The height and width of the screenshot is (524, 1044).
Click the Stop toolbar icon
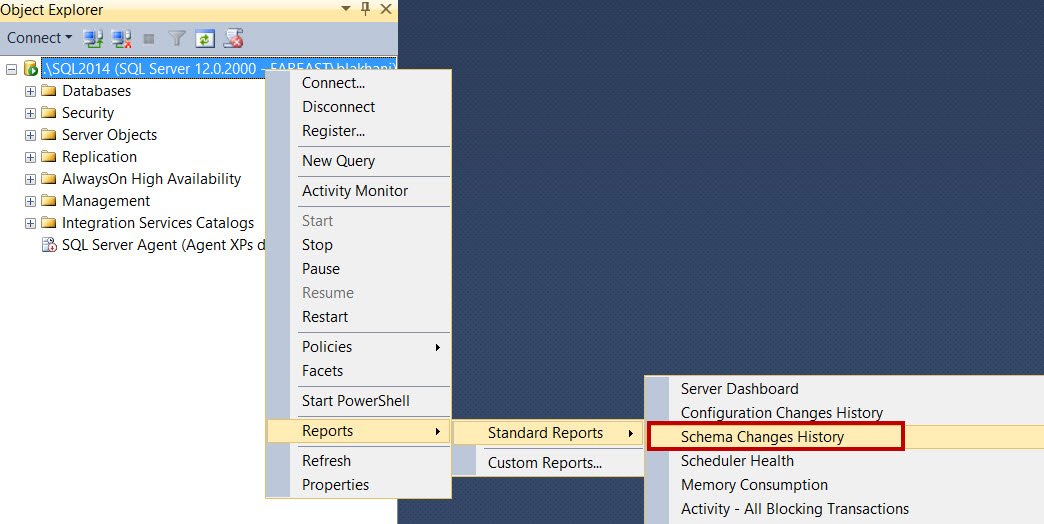[x=149, y=39]
